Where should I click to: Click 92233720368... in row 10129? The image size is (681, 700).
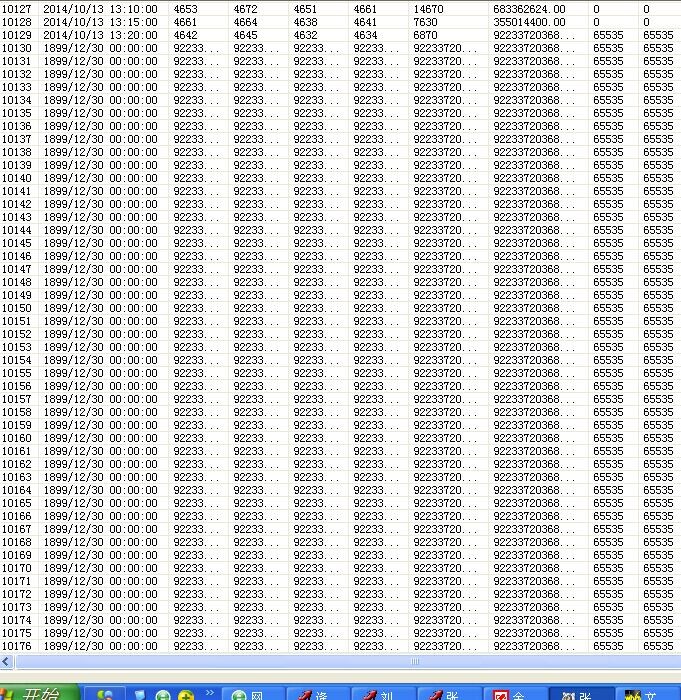point(534,35)
